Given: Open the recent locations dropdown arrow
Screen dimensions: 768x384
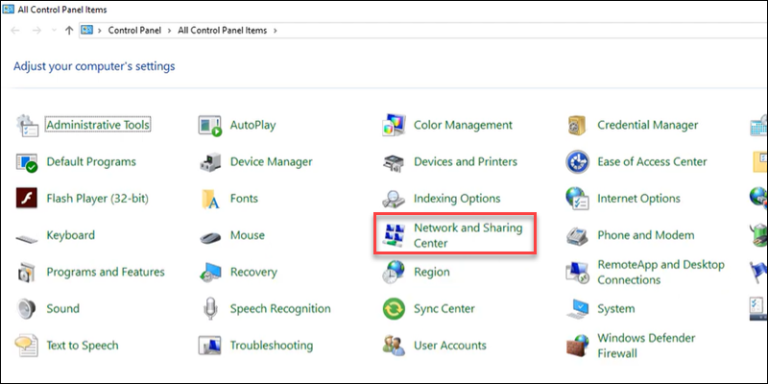Looking at the screenshot, I should [x=54, y=30].
